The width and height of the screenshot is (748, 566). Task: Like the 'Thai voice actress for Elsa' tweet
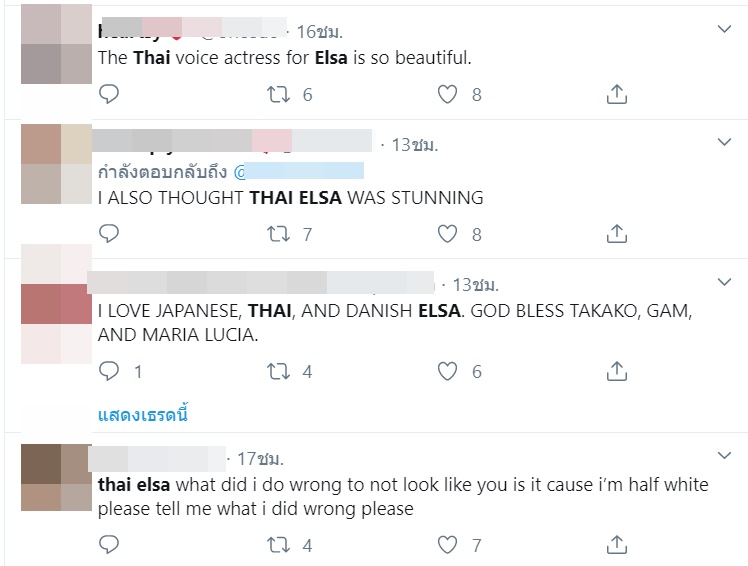click(448, 95)
